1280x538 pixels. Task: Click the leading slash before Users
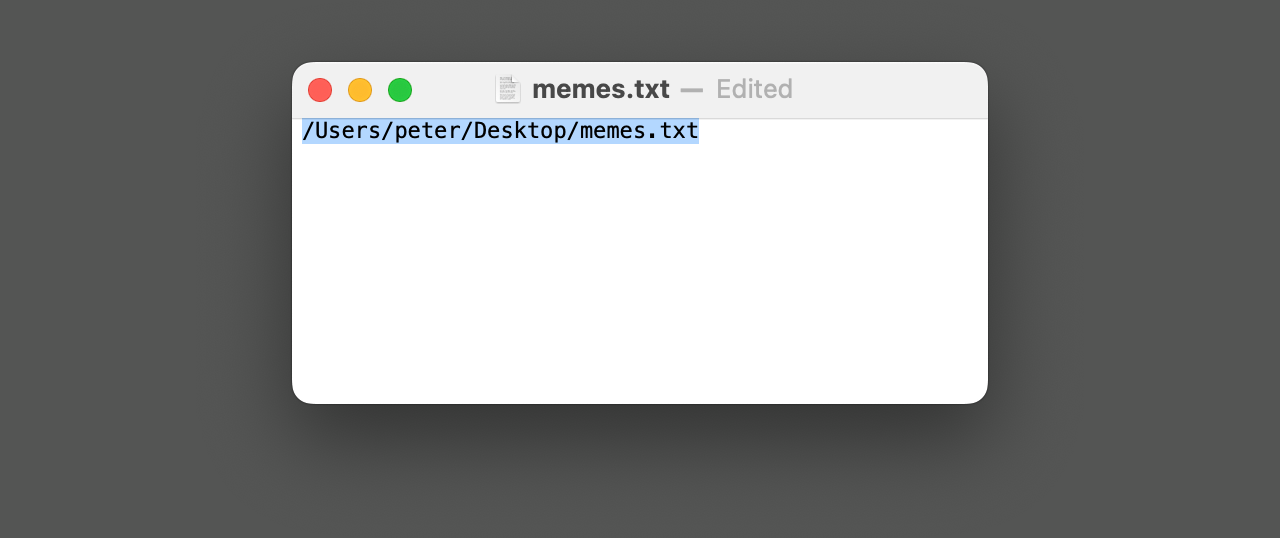click(308, 131)
